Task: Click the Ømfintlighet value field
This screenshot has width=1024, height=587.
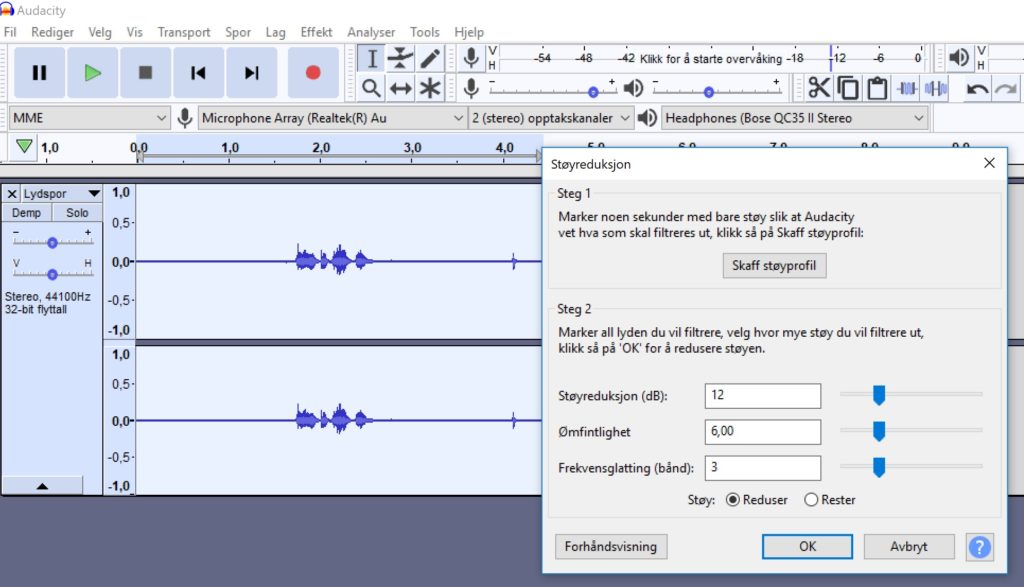Action: (x=763, y=432)
